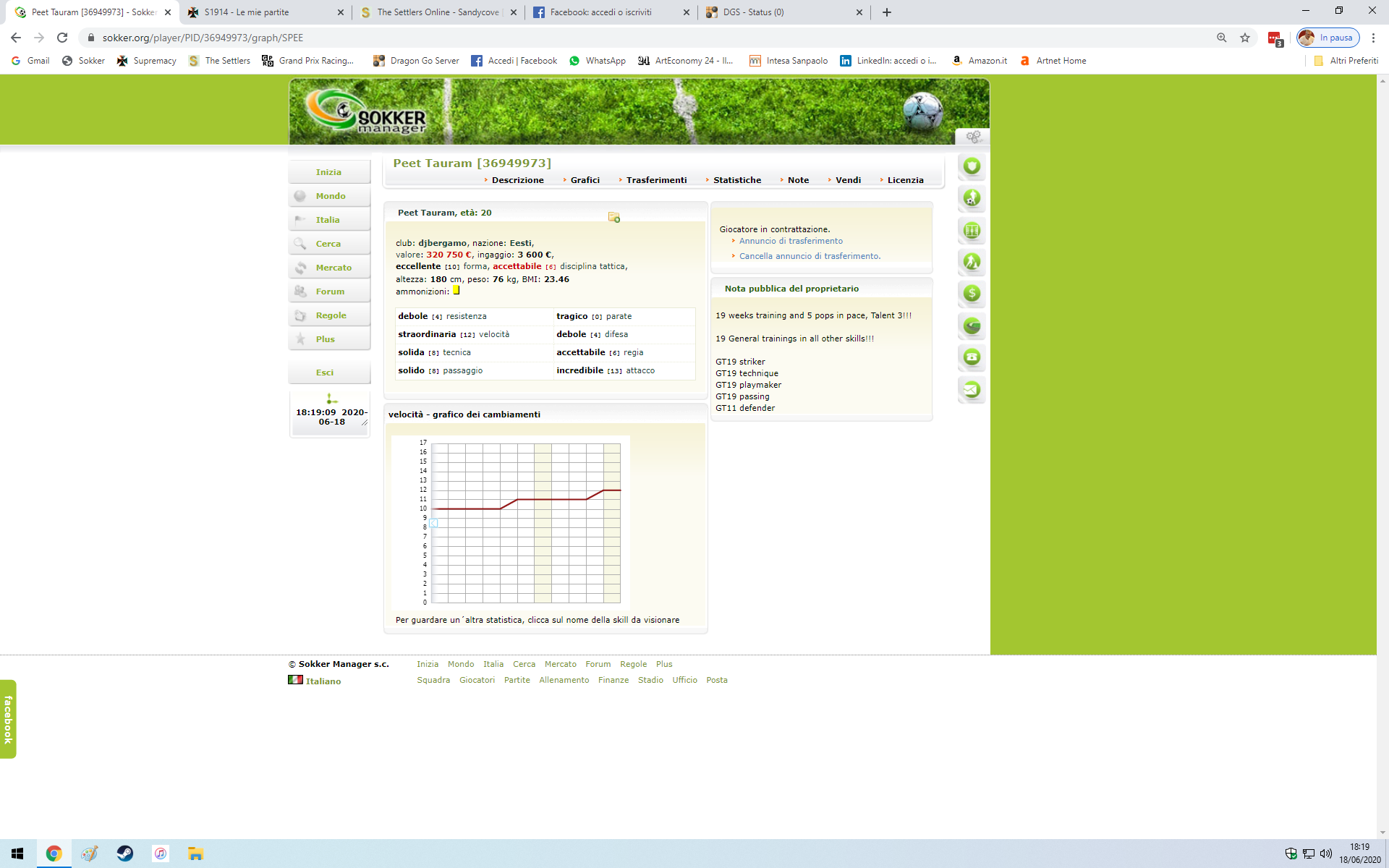Select Forum in left menu
The image size is (1389, 868).
(x=330, y=292)
